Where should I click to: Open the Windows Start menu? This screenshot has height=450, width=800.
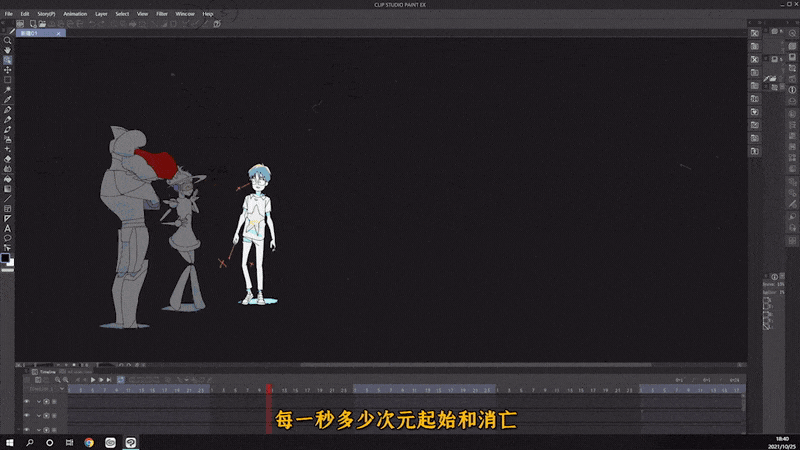[x=9, y=442]
